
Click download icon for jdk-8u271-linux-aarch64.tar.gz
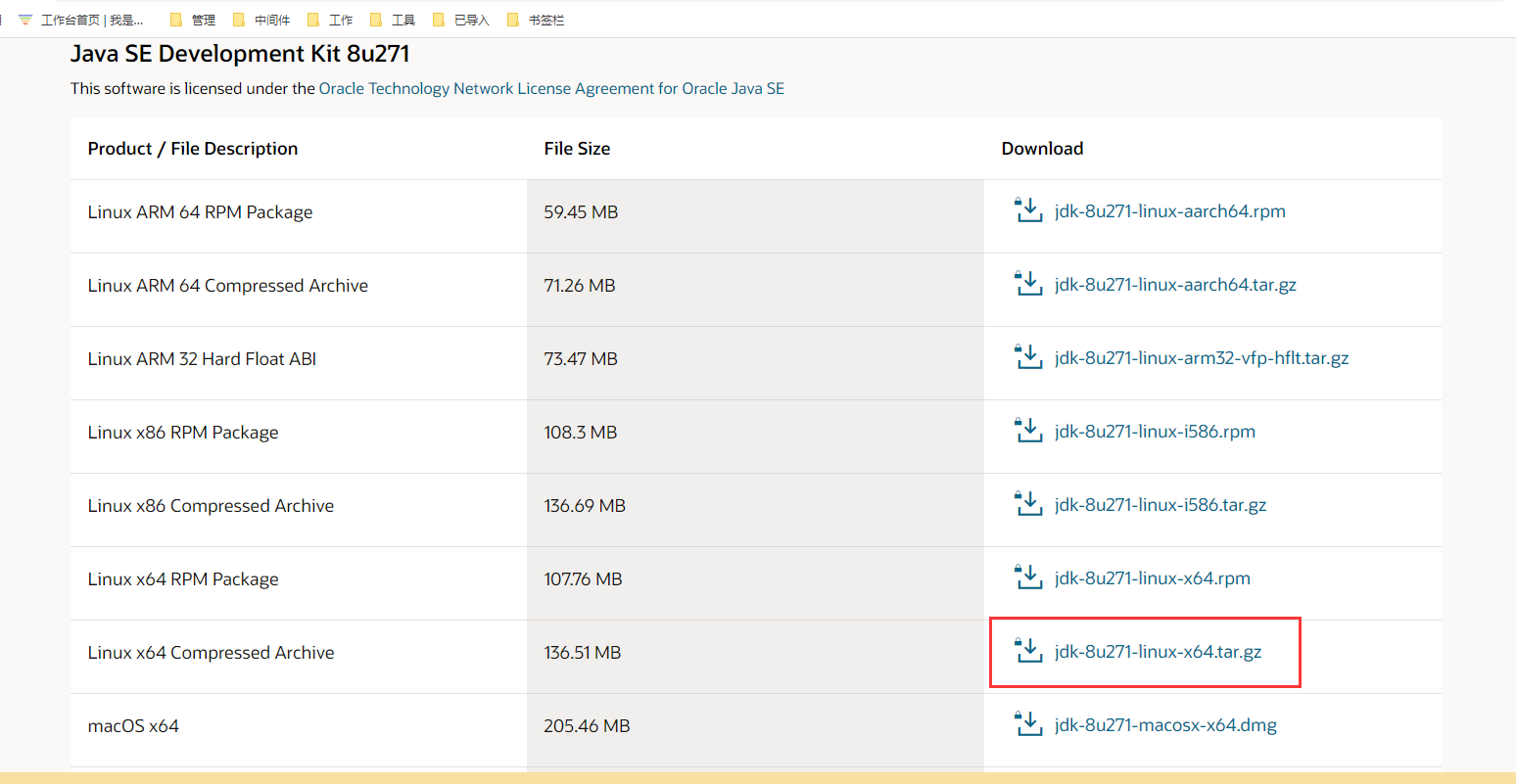tap(1028, 284)
